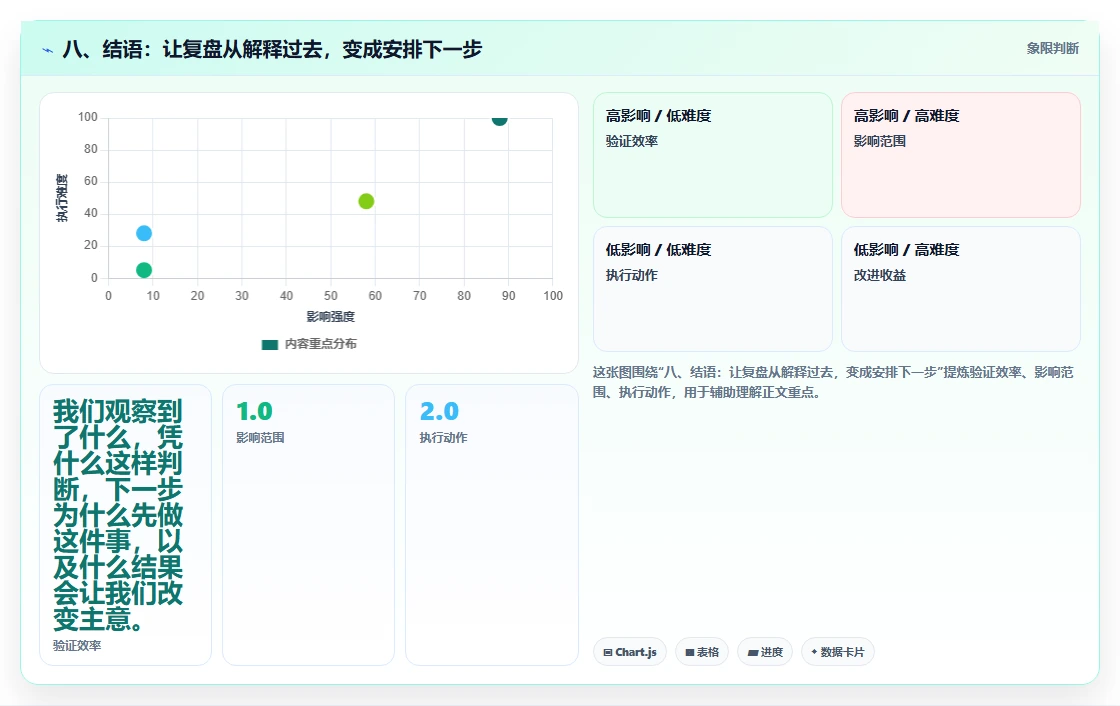Click the 改进收益 text
The image size is (1120, 706).
coord(879,275)
